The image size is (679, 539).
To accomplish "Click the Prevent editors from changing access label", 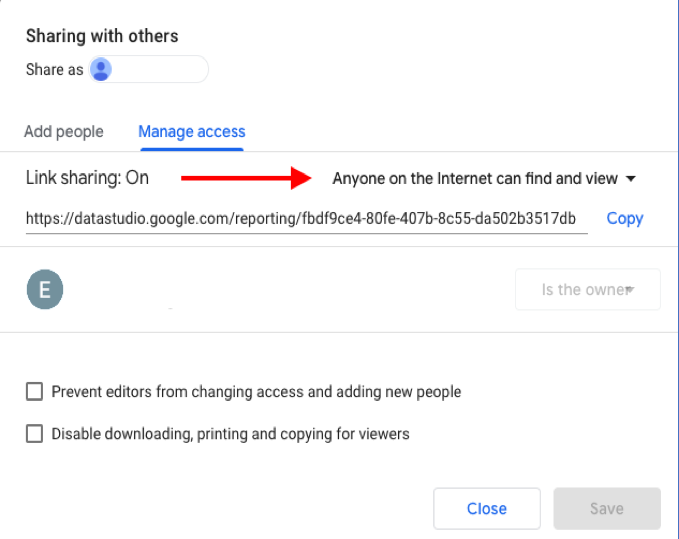I will tap(256, 392).
